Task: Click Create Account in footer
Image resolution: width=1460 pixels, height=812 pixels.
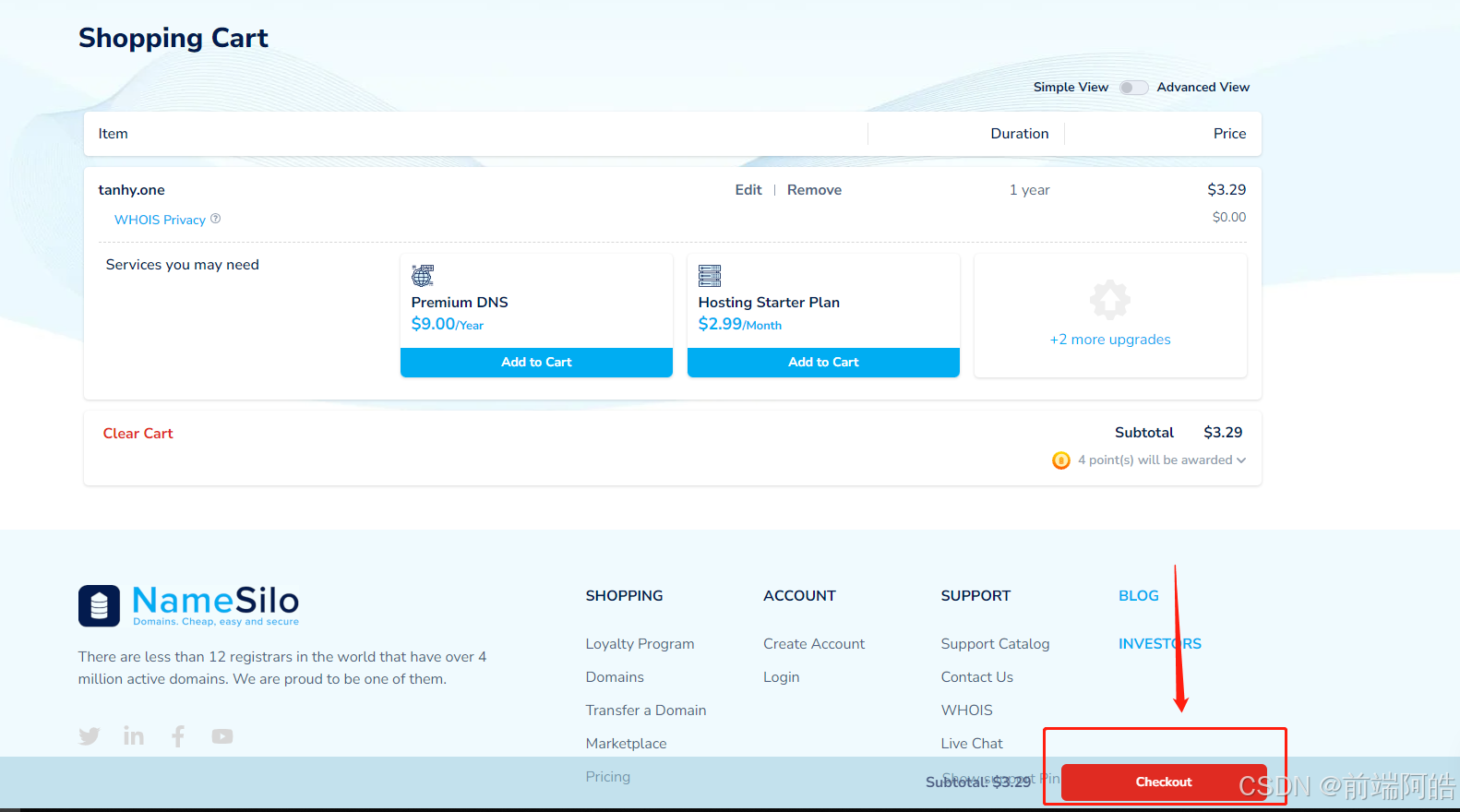Action: click(x=814, y=644)
